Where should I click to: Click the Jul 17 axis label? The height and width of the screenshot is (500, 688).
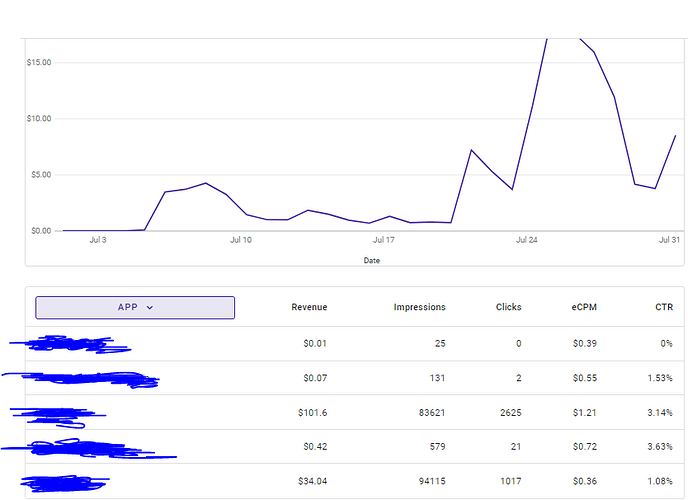coord(383,240)
